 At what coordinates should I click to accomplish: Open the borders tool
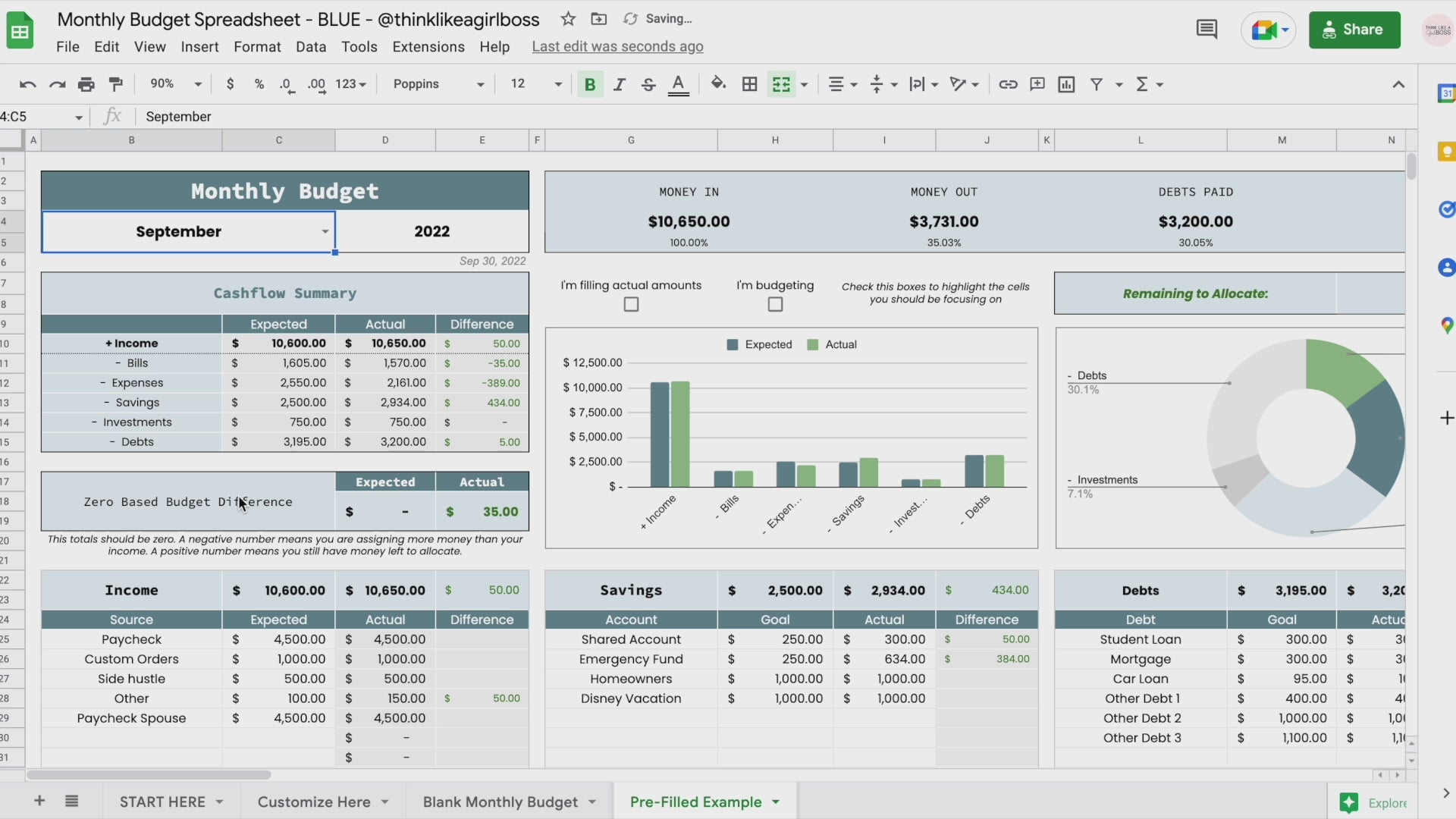pyautogui.click(x=749, y=84)
